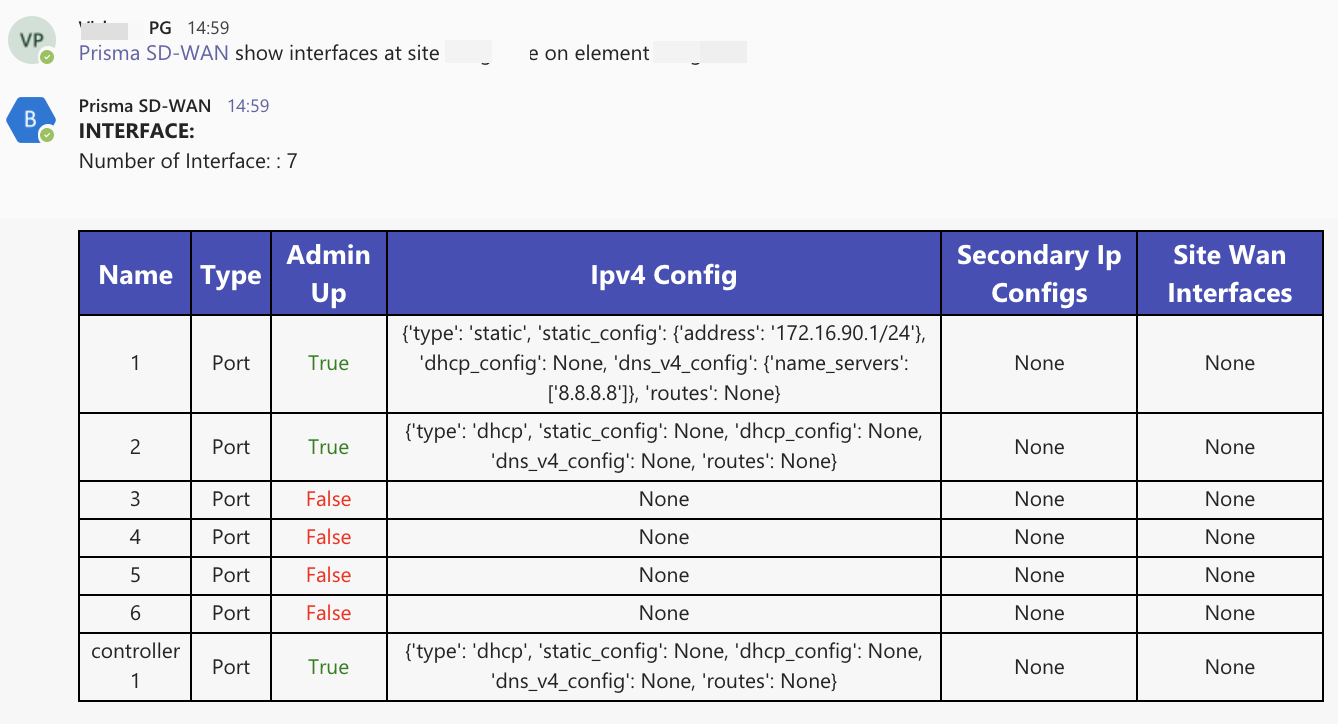The image size is (1338, 724).
Task: Click the VP user avatar
Action: click(x=29, y=41)
